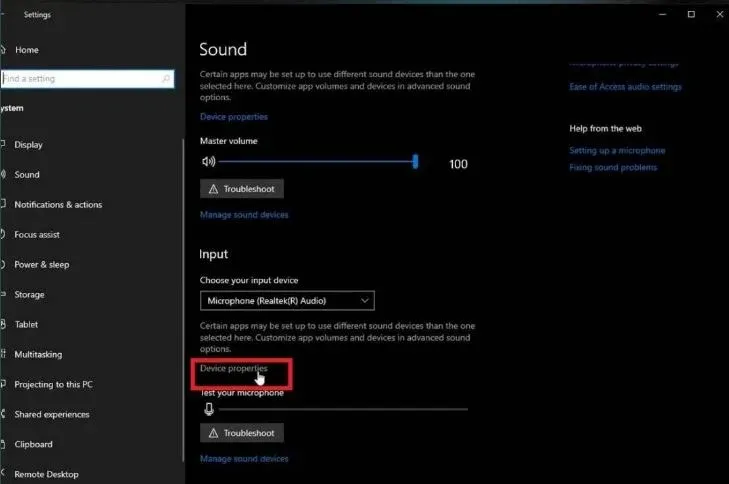Viewport: 729px width, 484px height.
Task: Open Setting up a microphone help link
Action: click(x=617, y=151)
